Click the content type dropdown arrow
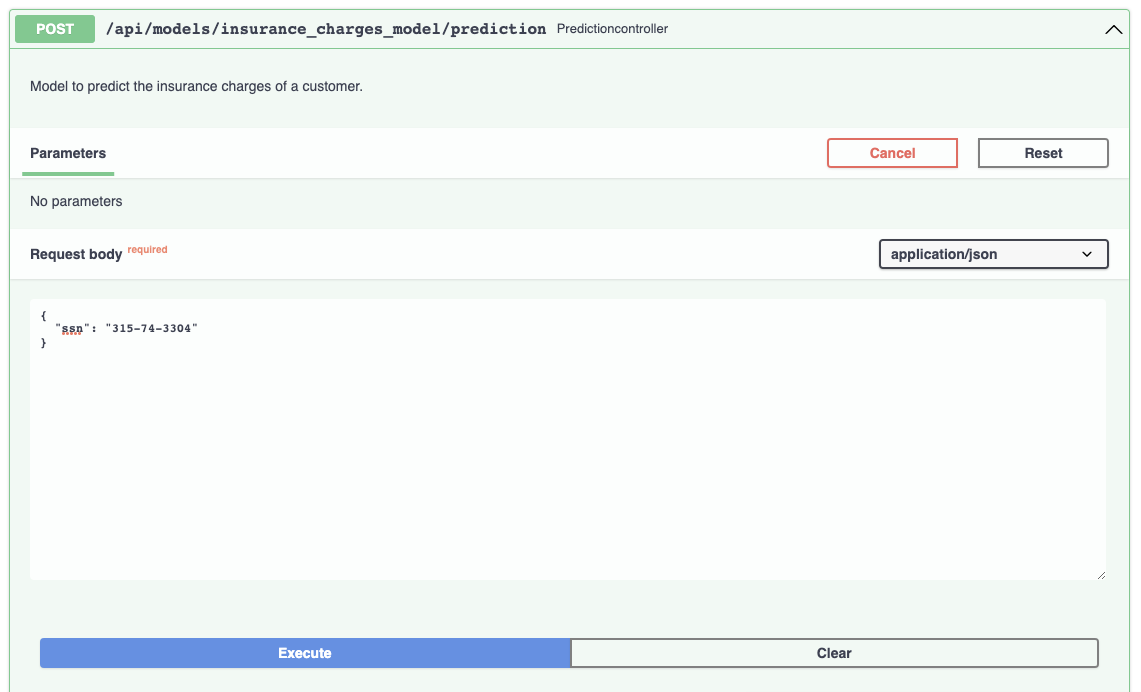The height and width of the screenshot is (692, 1141). point(1087,254)
